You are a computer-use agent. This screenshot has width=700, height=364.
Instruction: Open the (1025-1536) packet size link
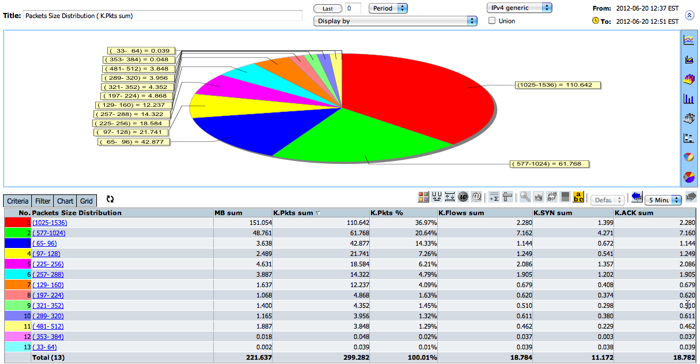click(50, 222)
